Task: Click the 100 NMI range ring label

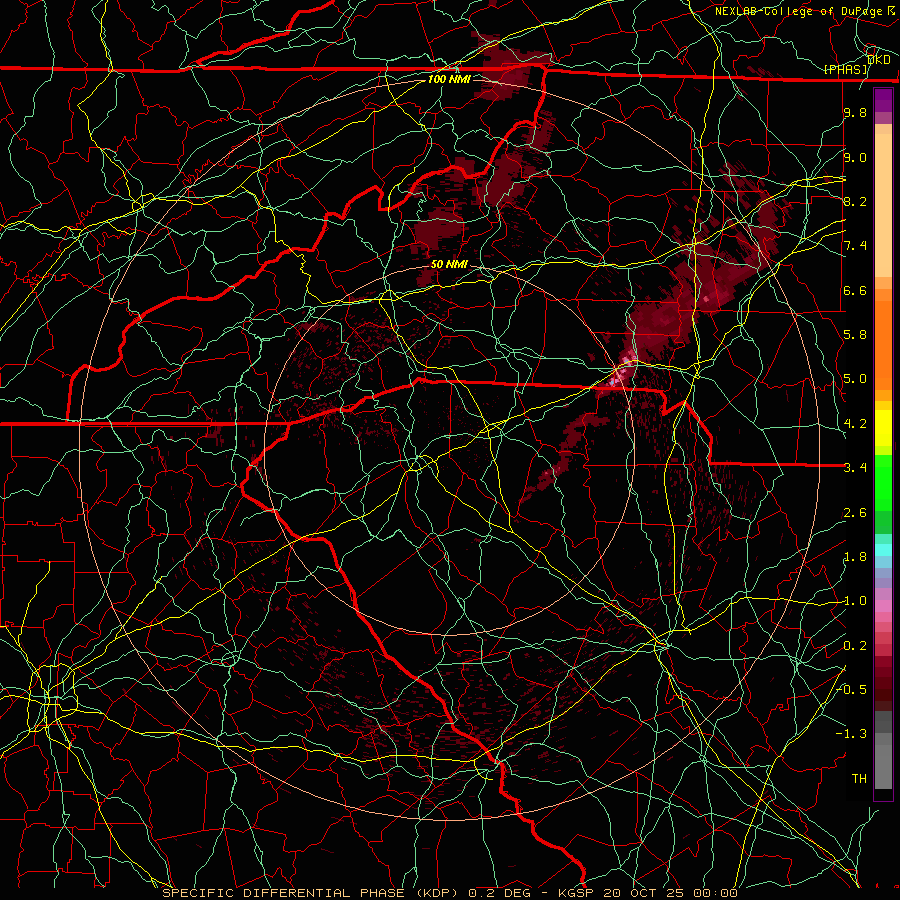Action: (449, 79)
